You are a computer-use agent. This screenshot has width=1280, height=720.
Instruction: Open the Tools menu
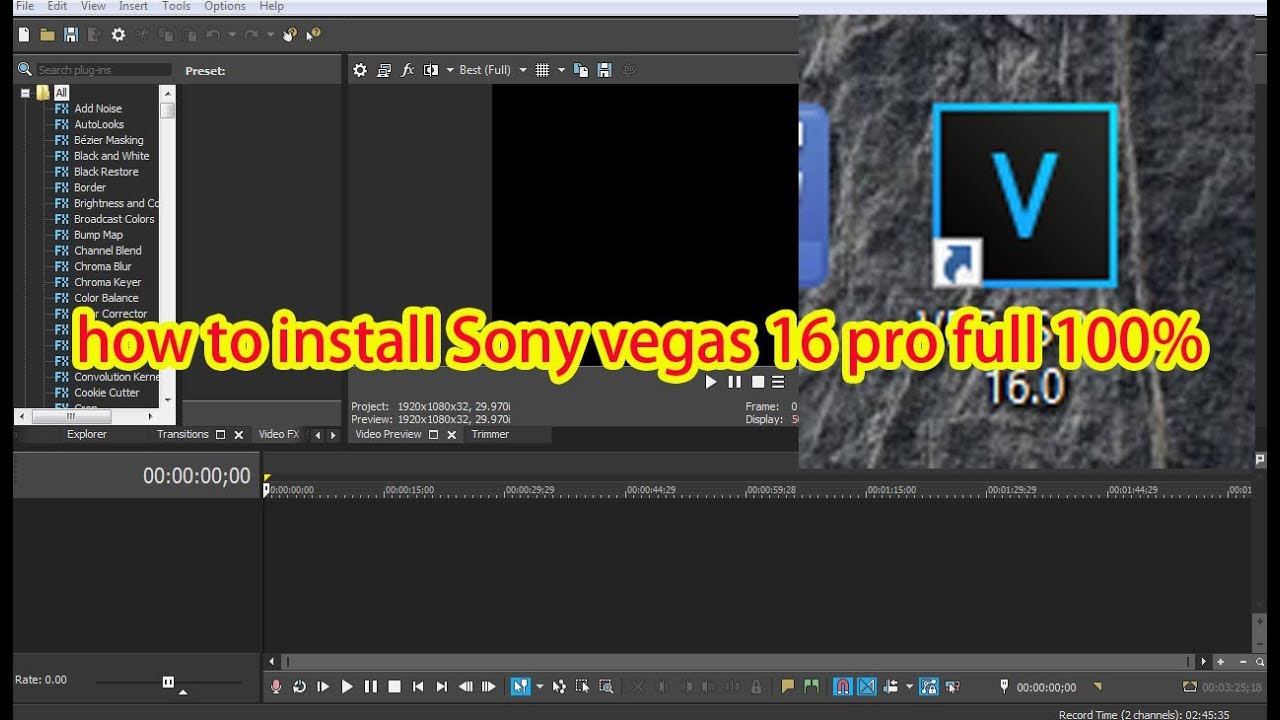(x=176, y=6)
